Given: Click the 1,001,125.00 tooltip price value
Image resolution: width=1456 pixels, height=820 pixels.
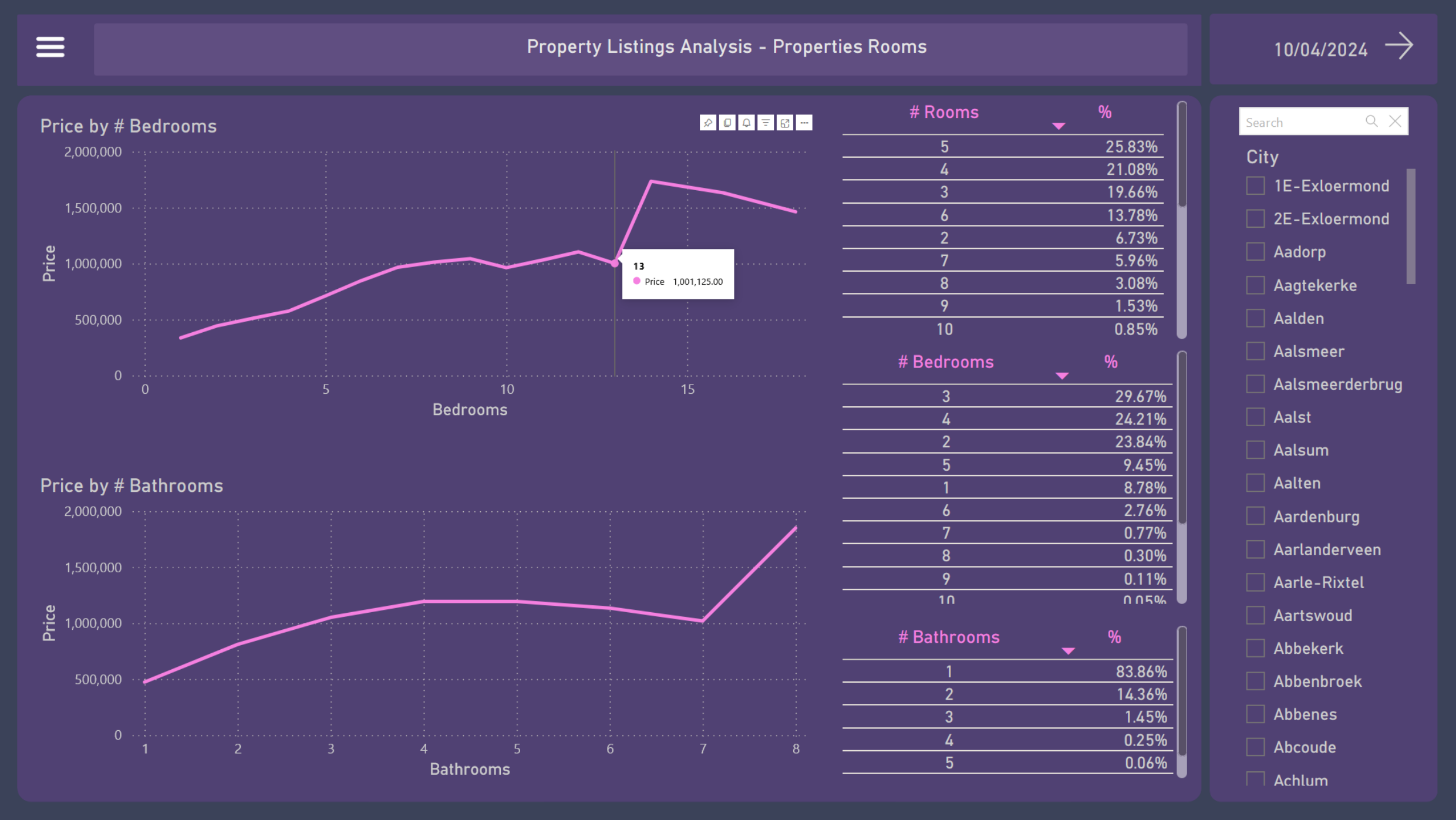Looking at the screenshot, I should tap(697, 282).
